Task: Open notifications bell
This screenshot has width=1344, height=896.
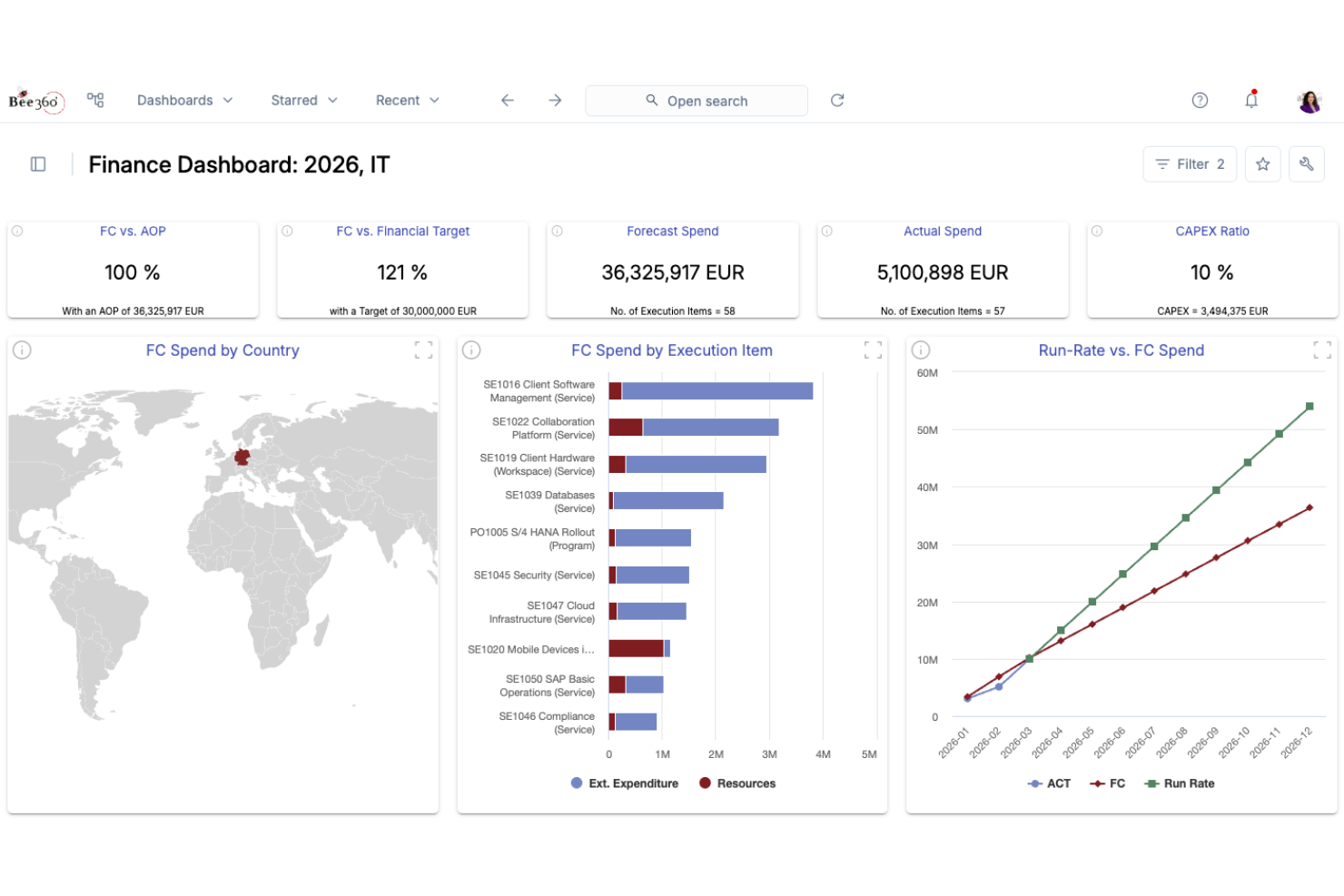Action: click(1251, 100)
